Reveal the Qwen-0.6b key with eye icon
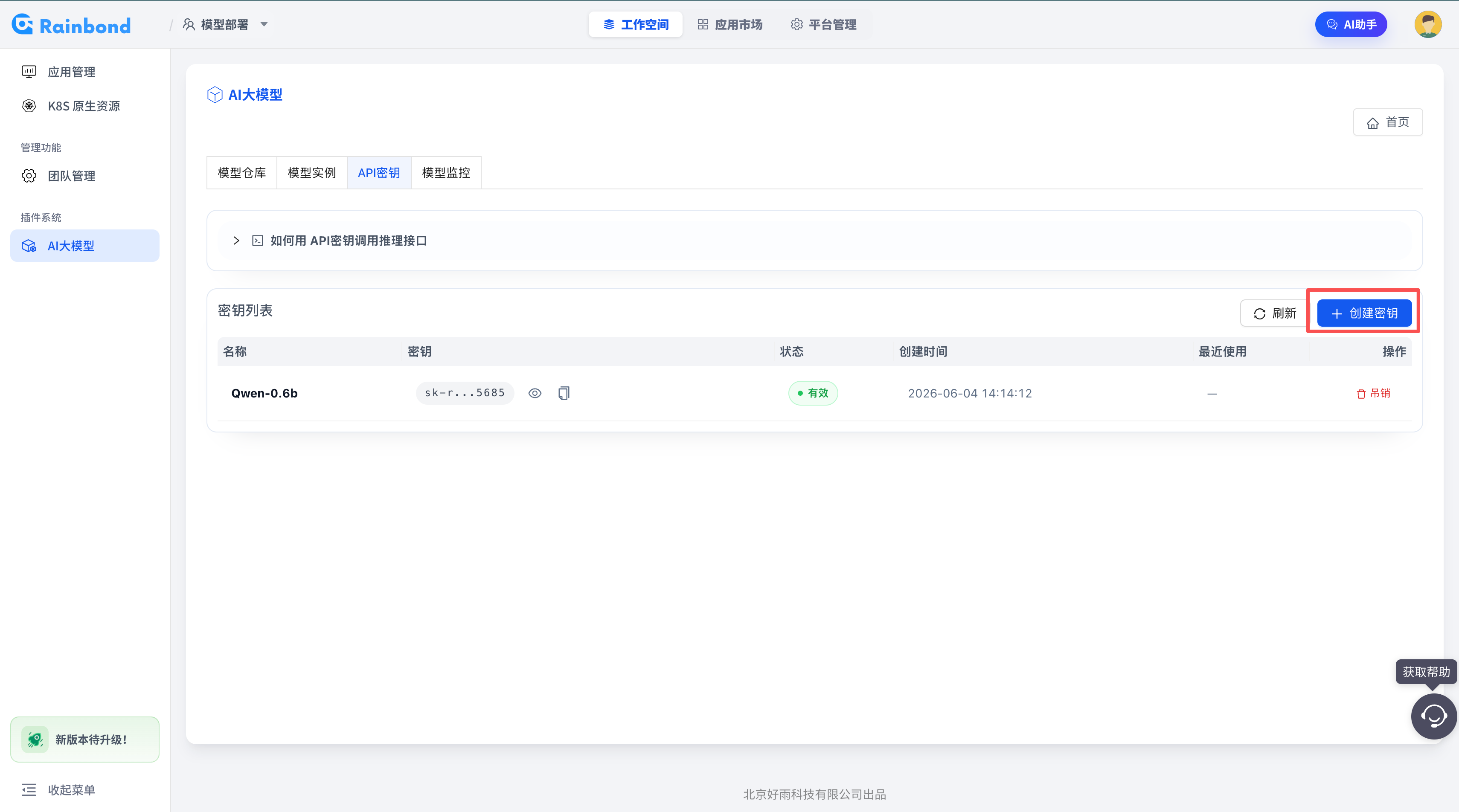This screenshot has width=1459, height=812. click(535, 393)
